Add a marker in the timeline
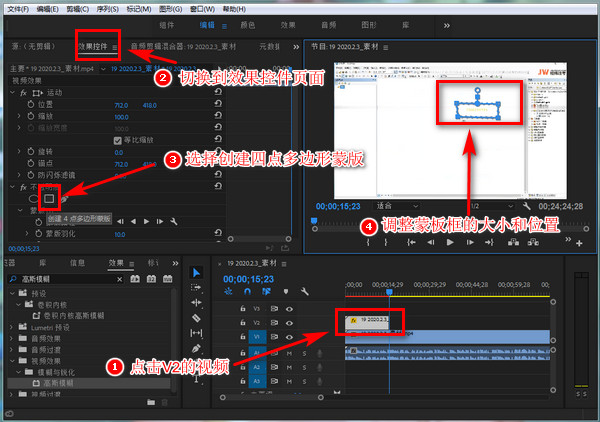The width and height of the screenshot is (600, 422). click(x=285, y=292)
